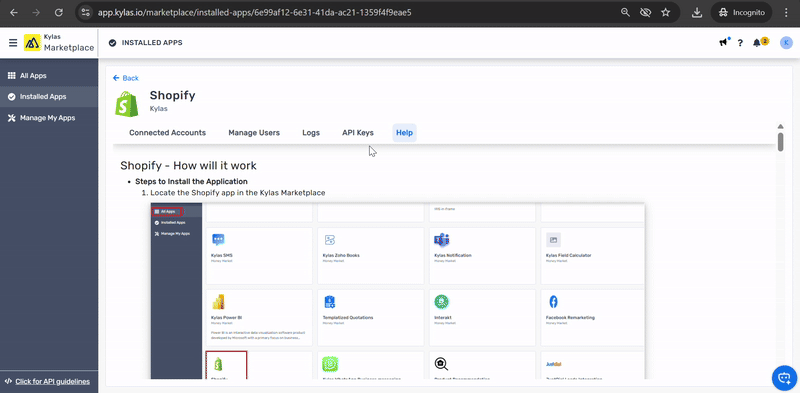Open the chat support bubble
This screenshot has width=800, height=393.
[x=784, y=378]
